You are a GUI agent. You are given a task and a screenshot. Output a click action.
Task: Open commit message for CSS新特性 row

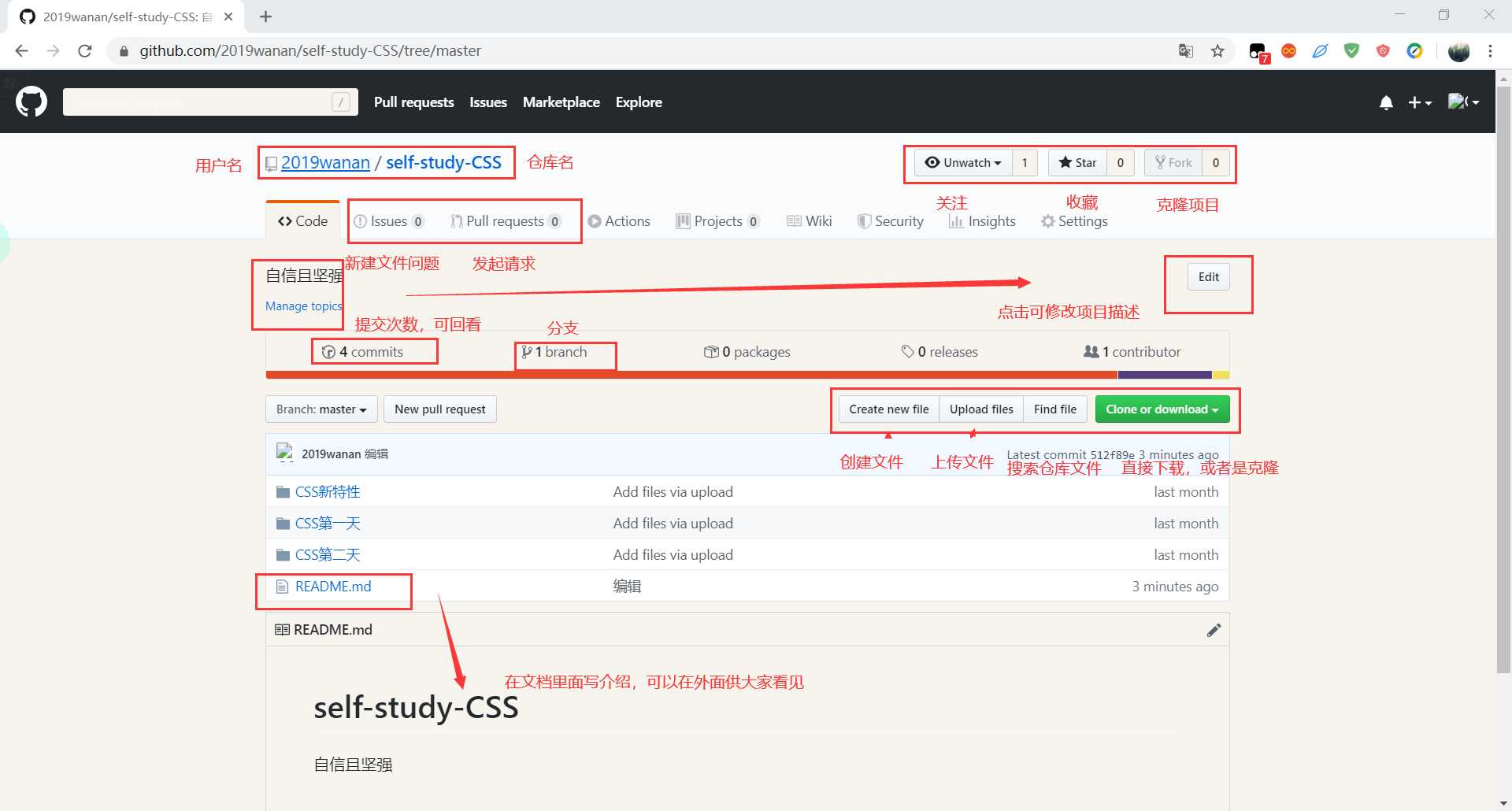point(673,492)
